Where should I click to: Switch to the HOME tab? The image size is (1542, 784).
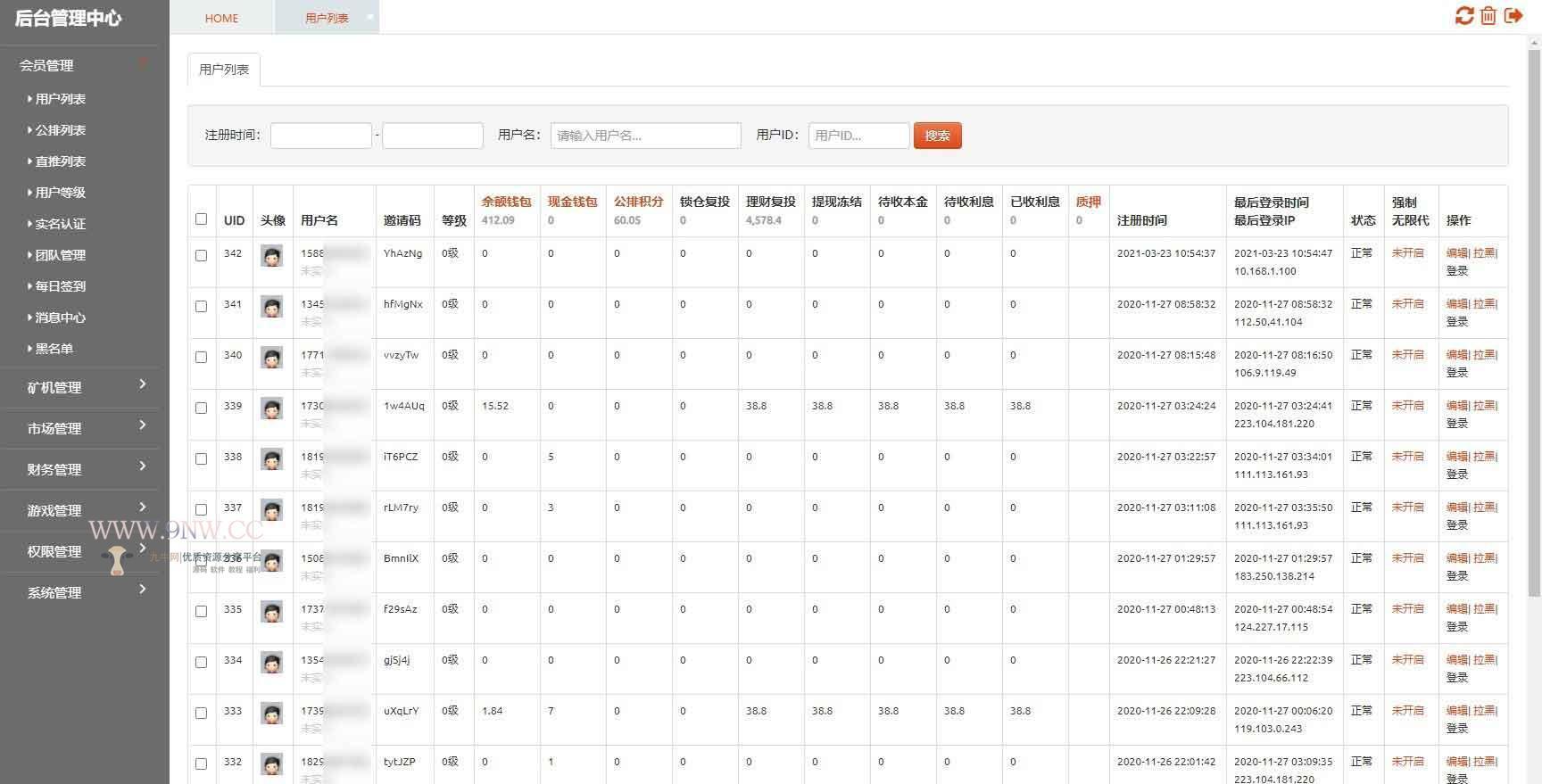click(x=221, y=18)
